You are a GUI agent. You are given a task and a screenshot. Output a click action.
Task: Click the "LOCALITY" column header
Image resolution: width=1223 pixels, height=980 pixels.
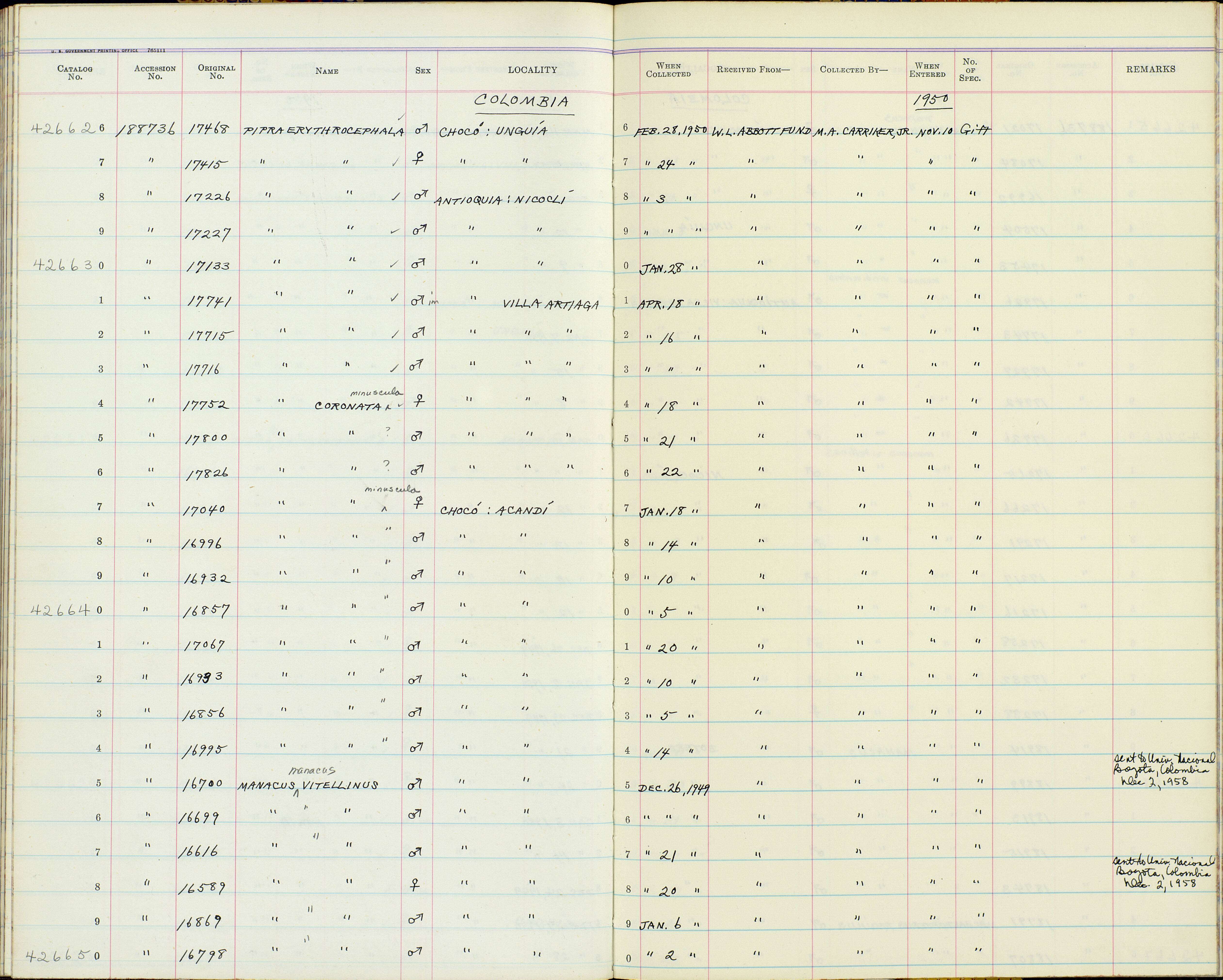[532, 70]
